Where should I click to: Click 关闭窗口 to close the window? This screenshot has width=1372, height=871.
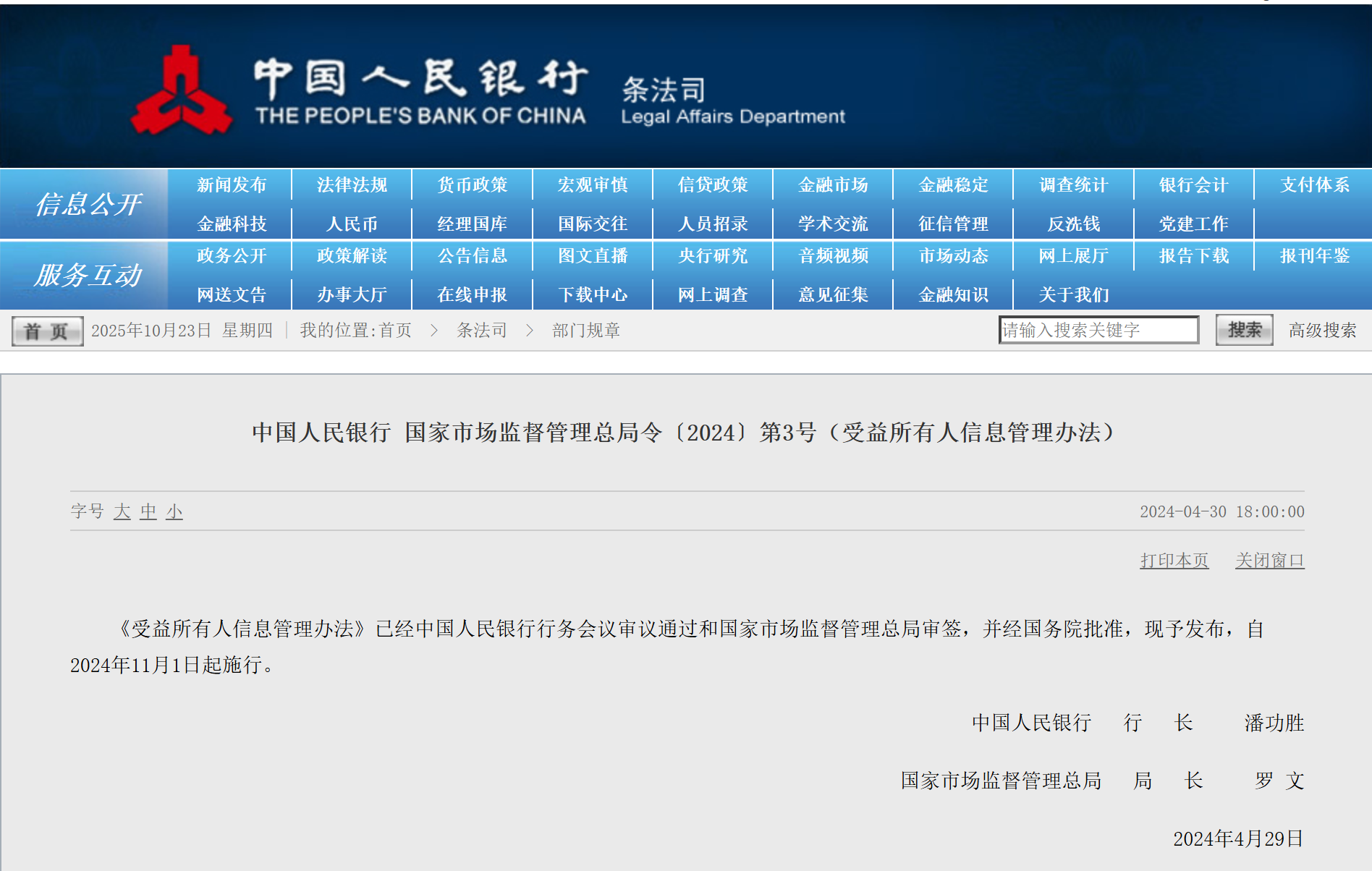pyautogui.click(x=1269, y=560)
